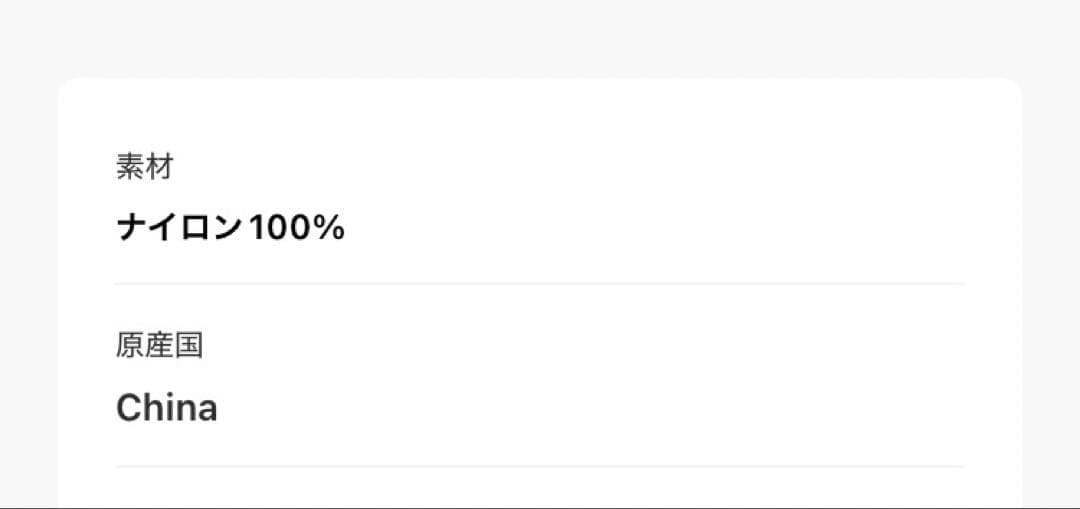Viewport: 1080px width, 509px height.
Task: Click the word ナイロン
Action: point(180,229)
